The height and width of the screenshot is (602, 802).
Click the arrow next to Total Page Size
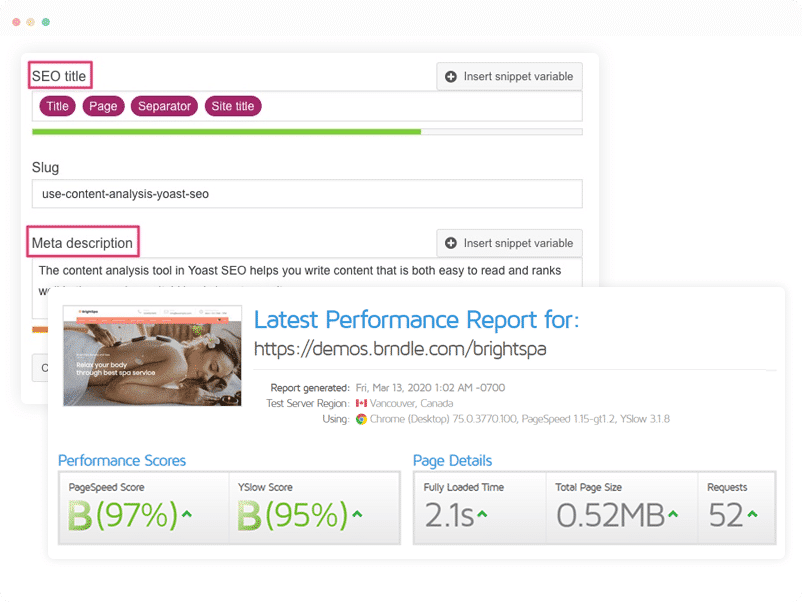(673, 514)
